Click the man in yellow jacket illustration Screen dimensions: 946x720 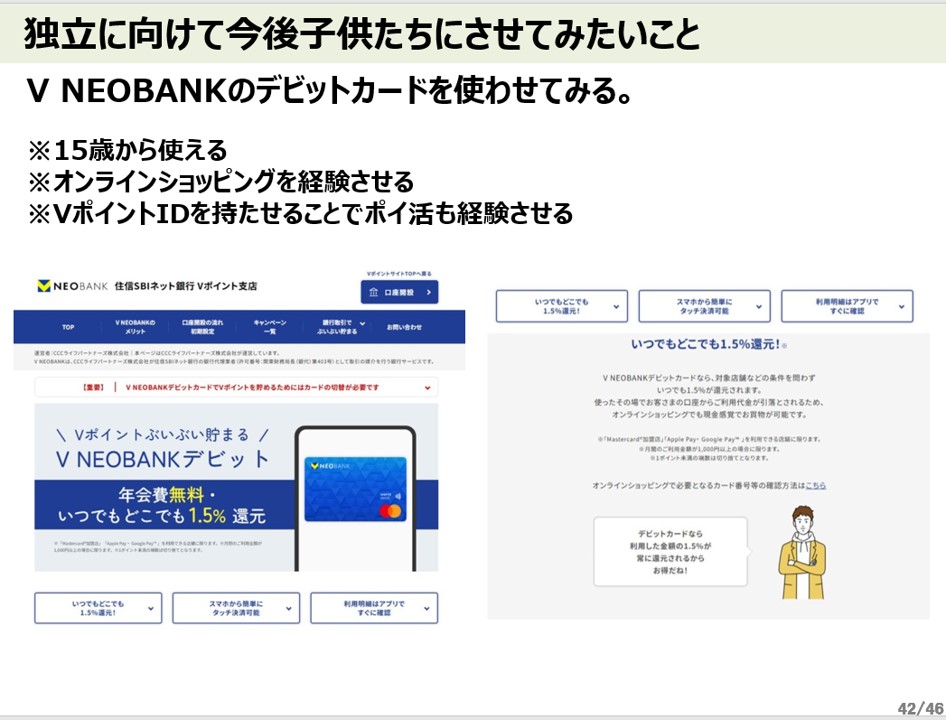(802, 553)
